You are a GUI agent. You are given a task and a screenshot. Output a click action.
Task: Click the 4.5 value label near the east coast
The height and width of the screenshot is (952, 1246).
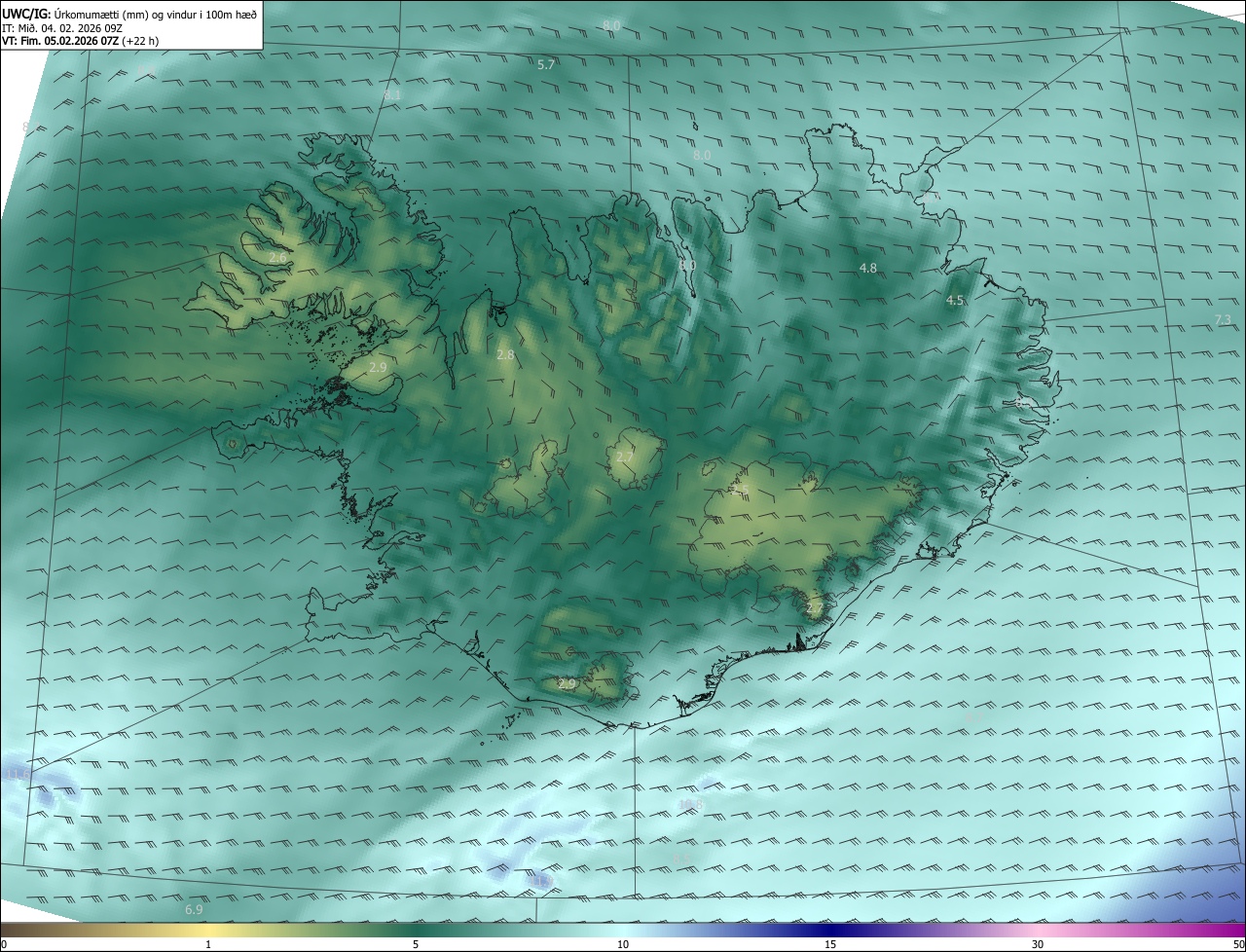pos(955,301)
